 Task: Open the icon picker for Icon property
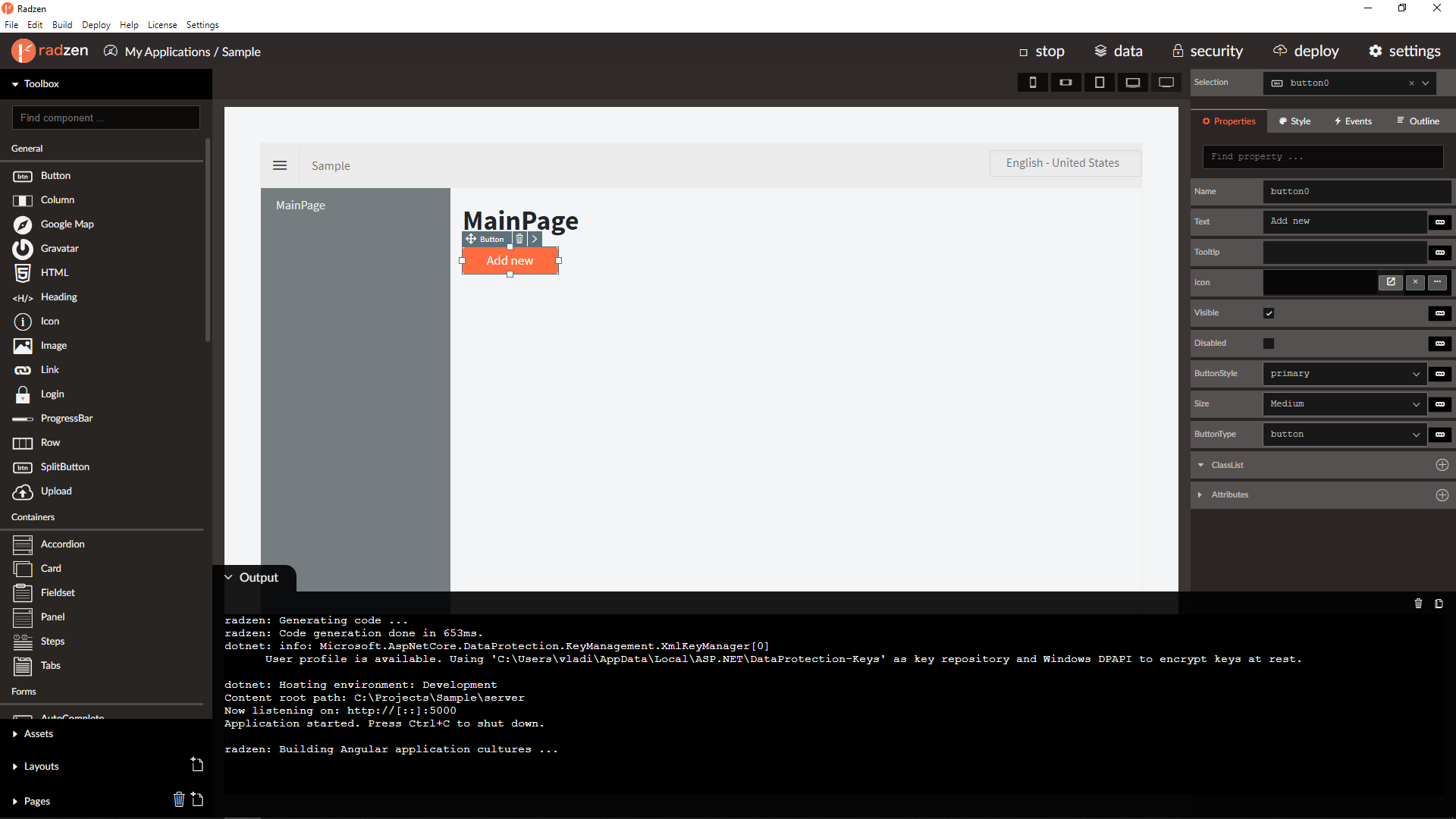click(1391, 282)
